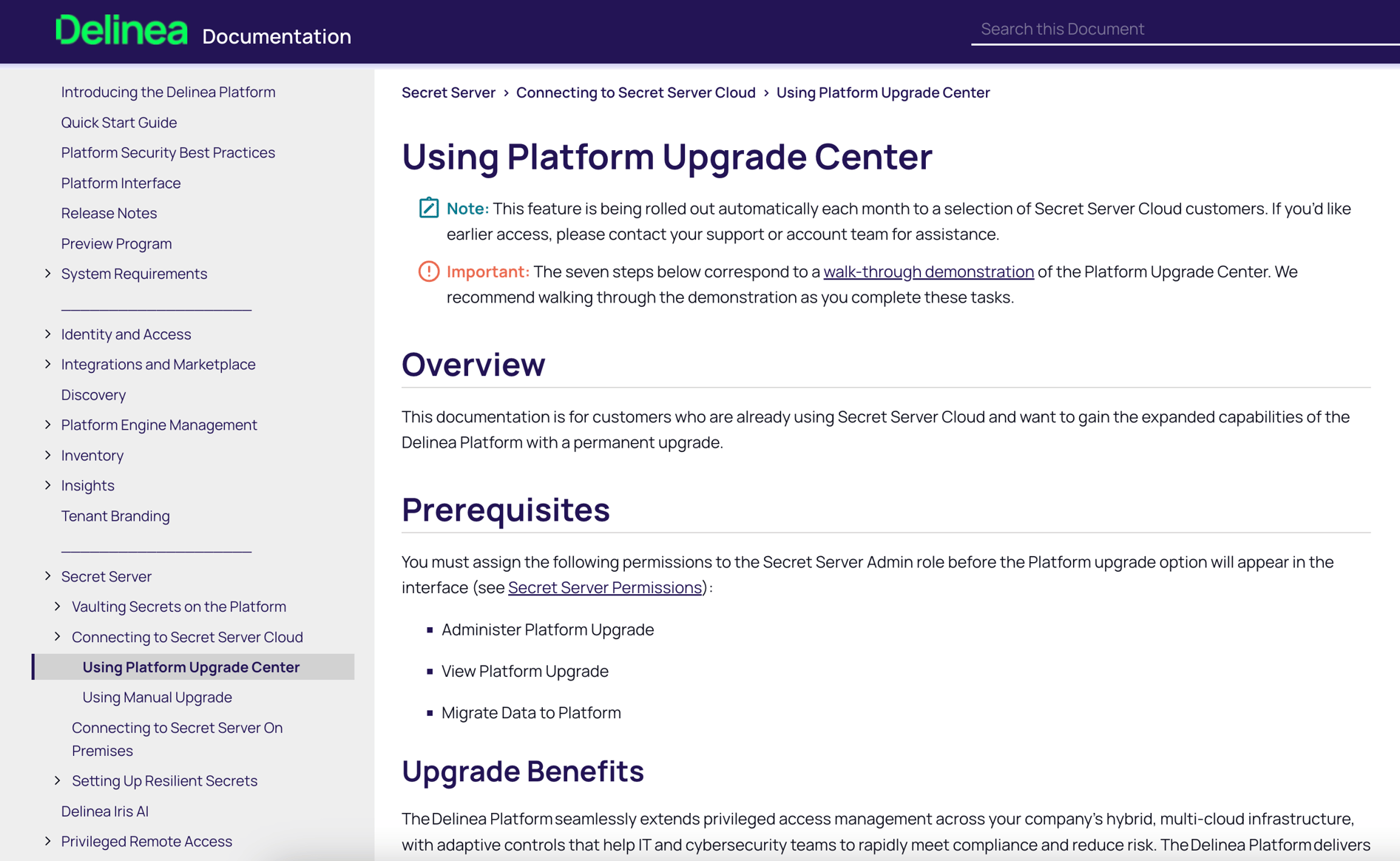Collapse Connecting to Secret Server Cloud
The image size is (1400, 861).
click(x=58, y=636)
